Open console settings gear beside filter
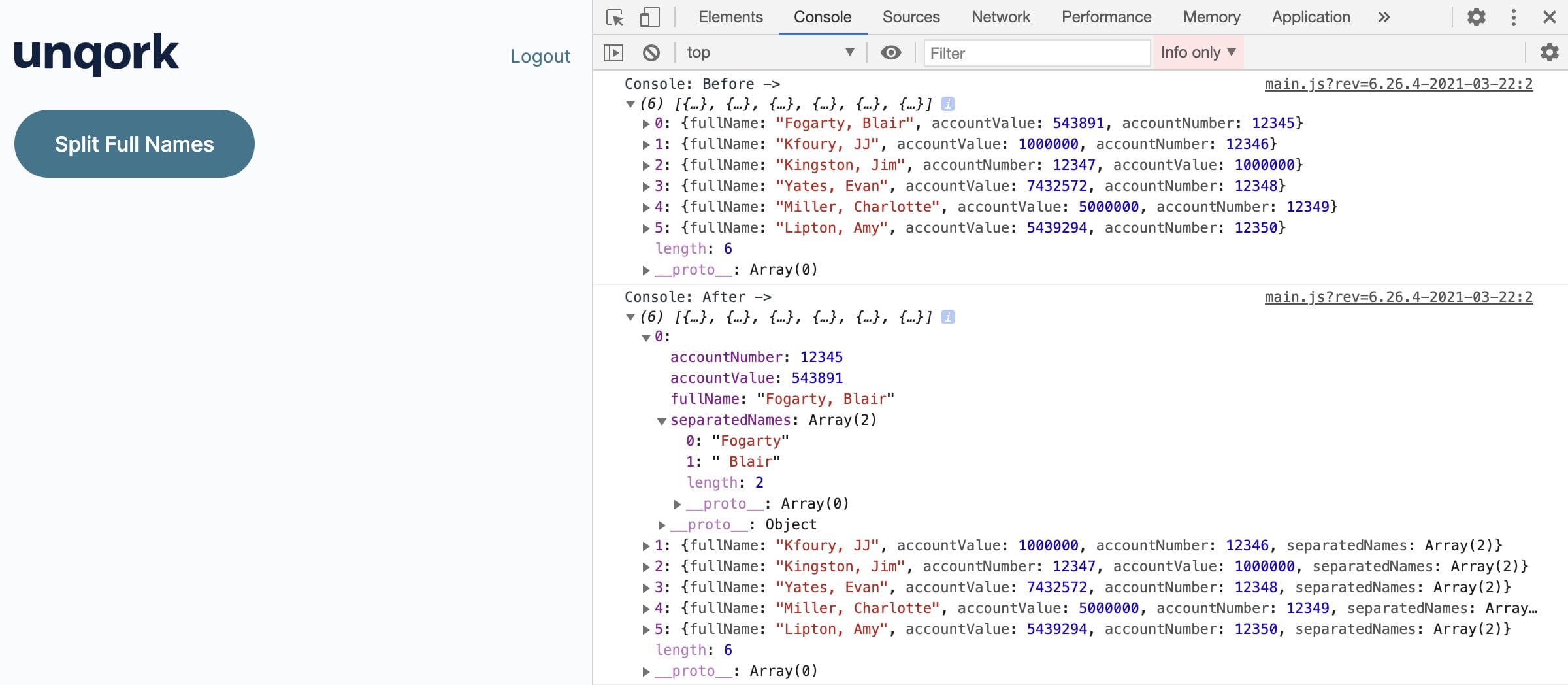The image size is (1568, 685). coord(1549,52)
